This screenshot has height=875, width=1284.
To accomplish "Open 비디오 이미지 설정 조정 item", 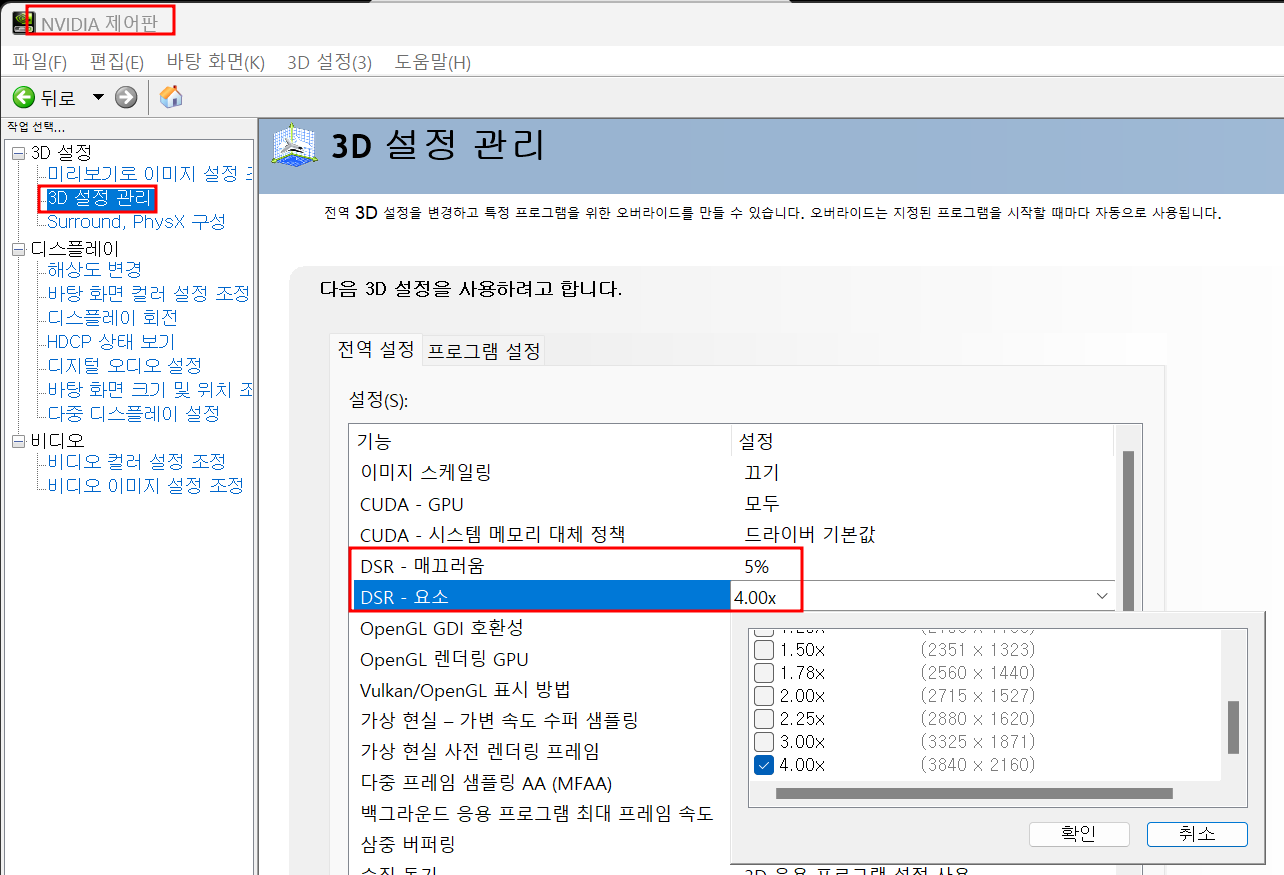I will 145,485.
